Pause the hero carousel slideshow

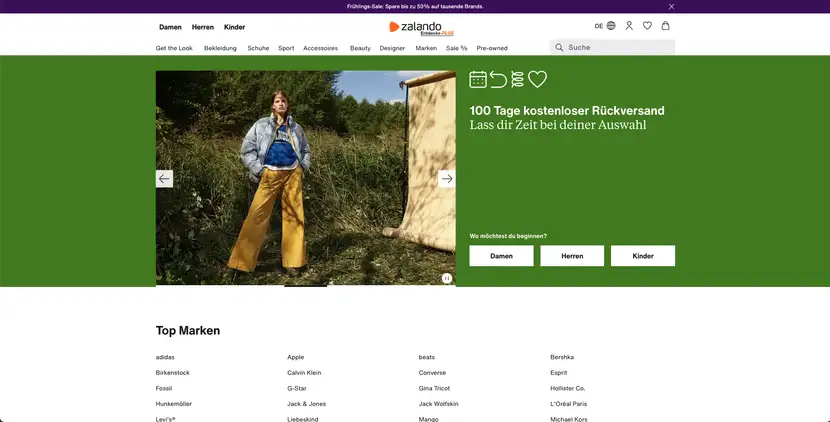(447, 278)
